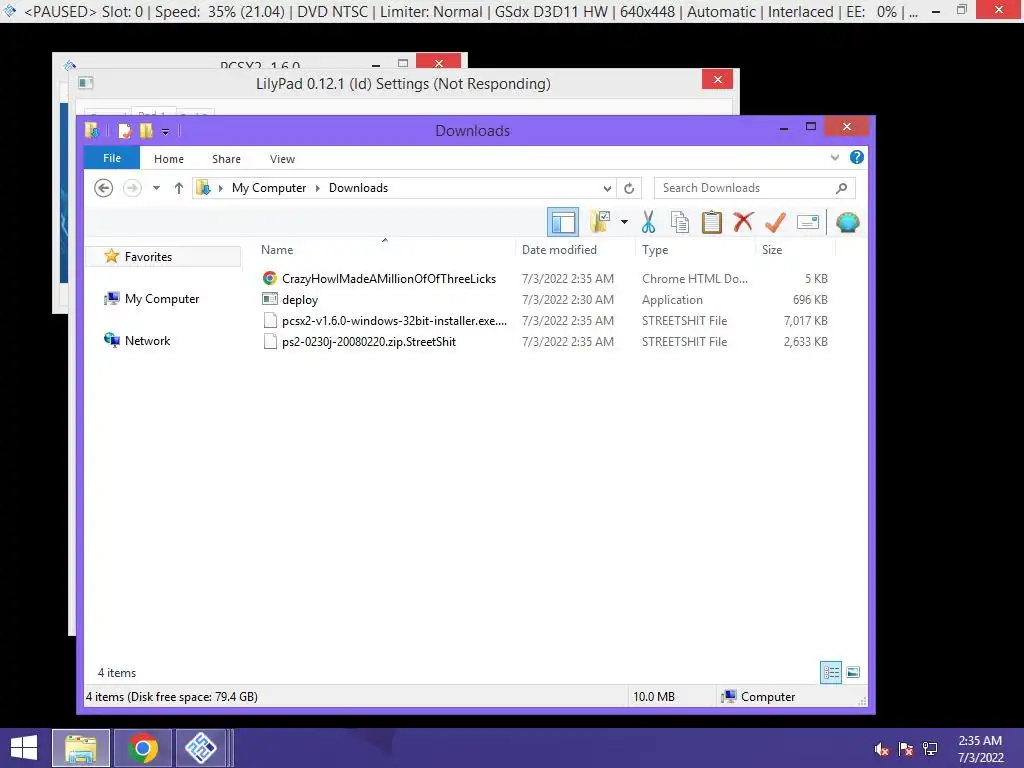The width and height of the screenshot is (1024, 768).
Task: Select the CrazyHowIMadeAMillionOfOfThreeLicks file
Action: coord(389,279)
